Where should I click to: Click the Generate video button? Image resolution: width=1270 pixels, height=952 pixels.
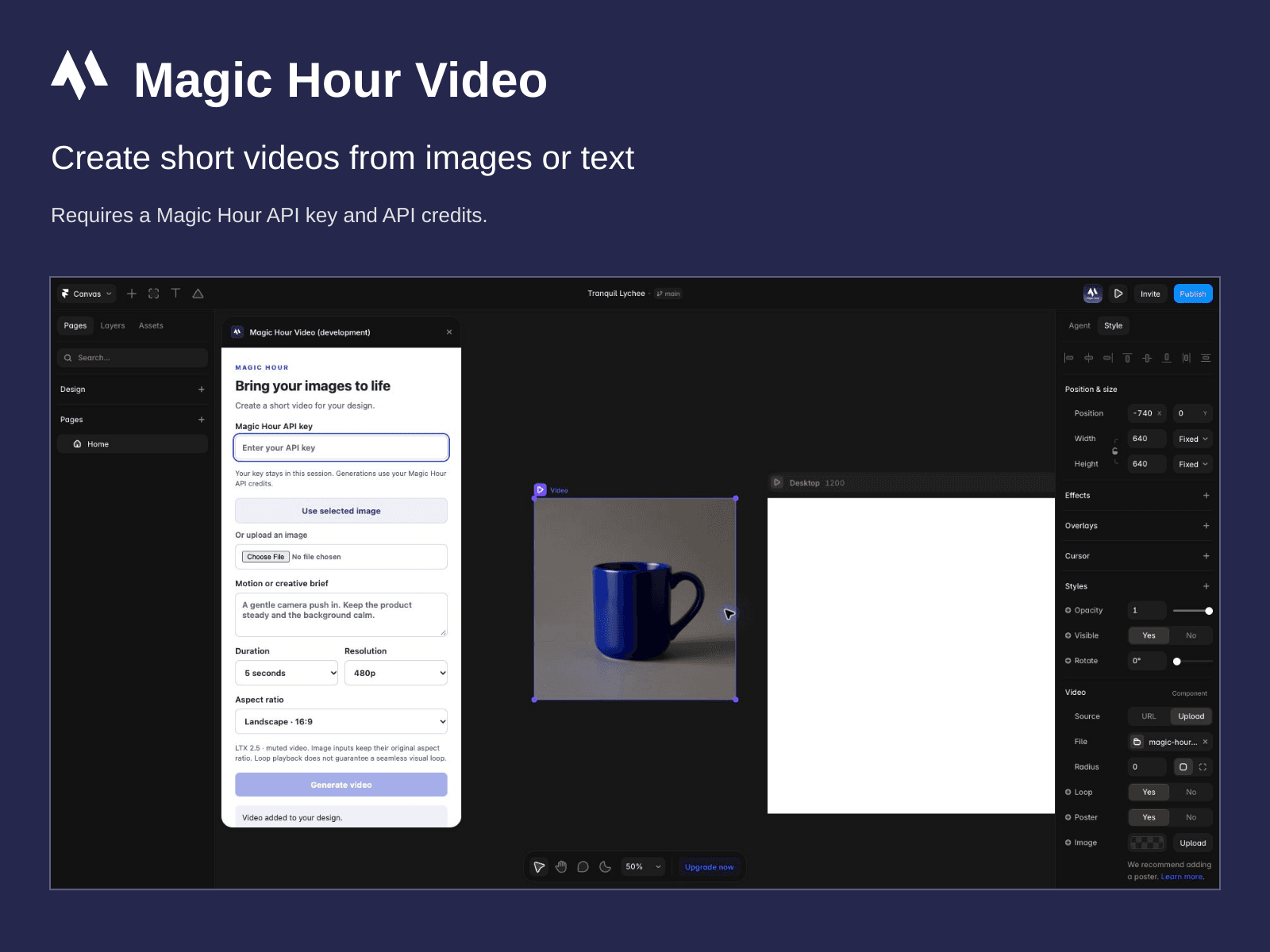tap(341, 785)
